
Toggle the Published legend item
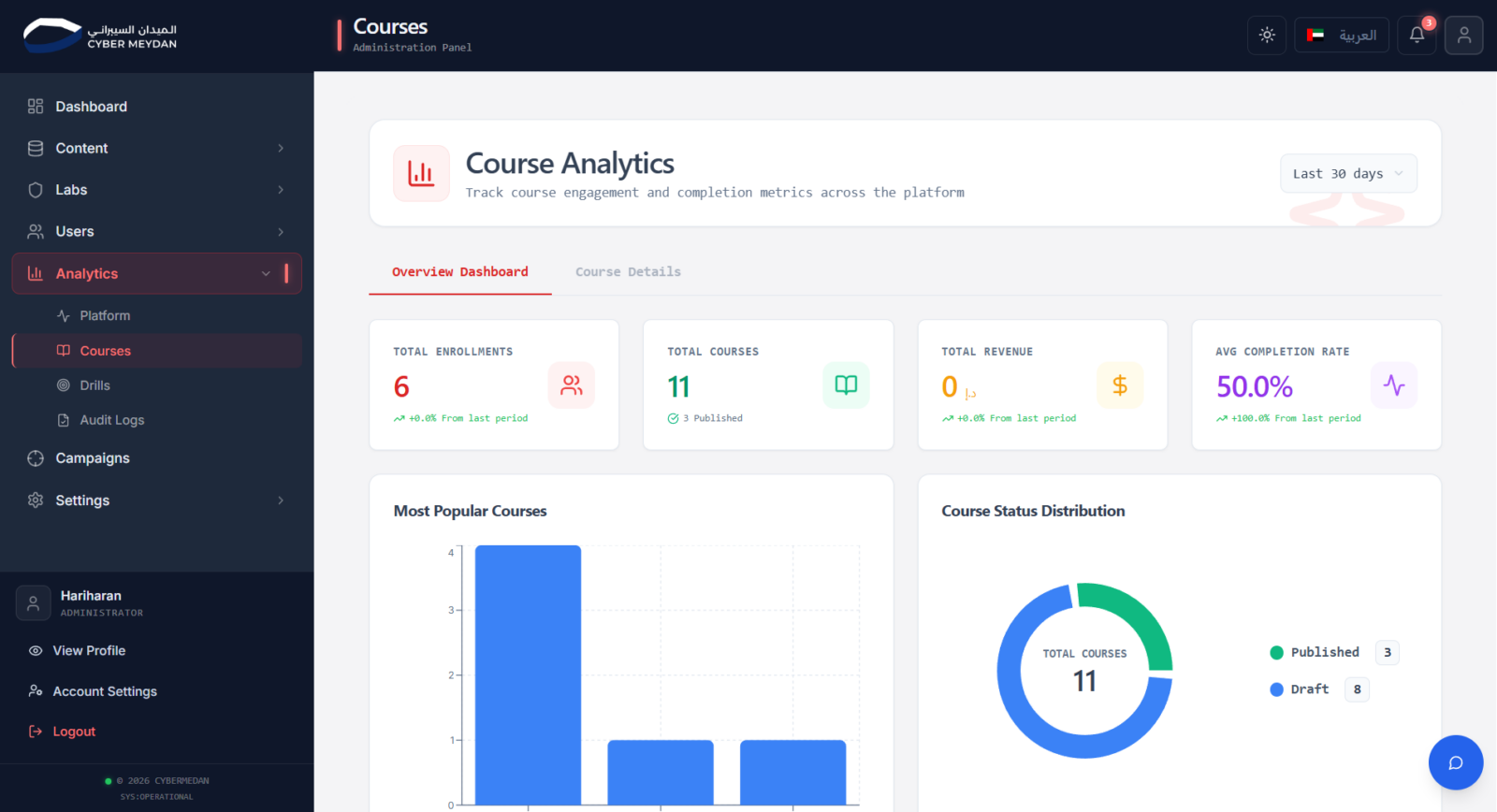[x=1315, y=652]
